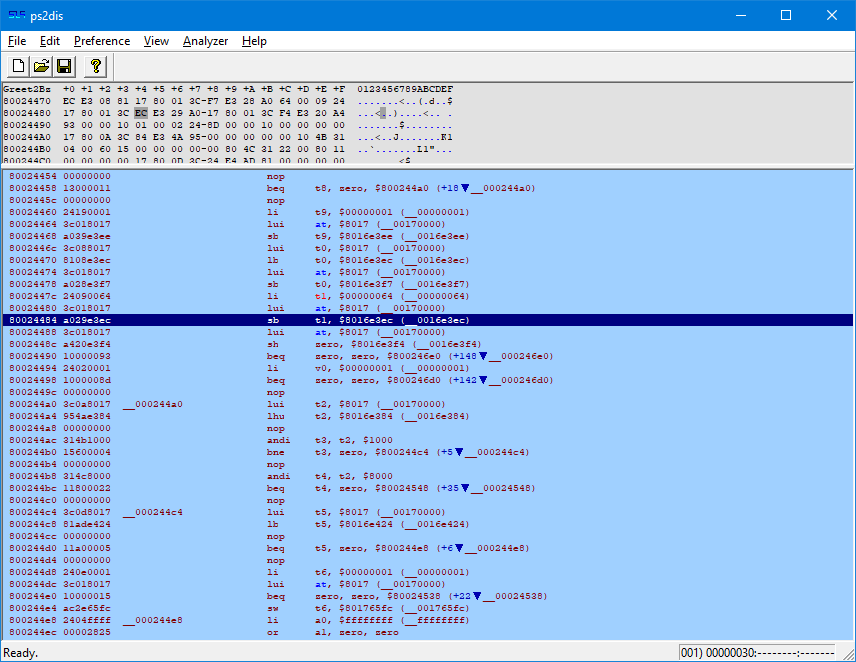Click the question mark Help toolbar icon
Screen dimensions: 856x662
tap(93, 66)
